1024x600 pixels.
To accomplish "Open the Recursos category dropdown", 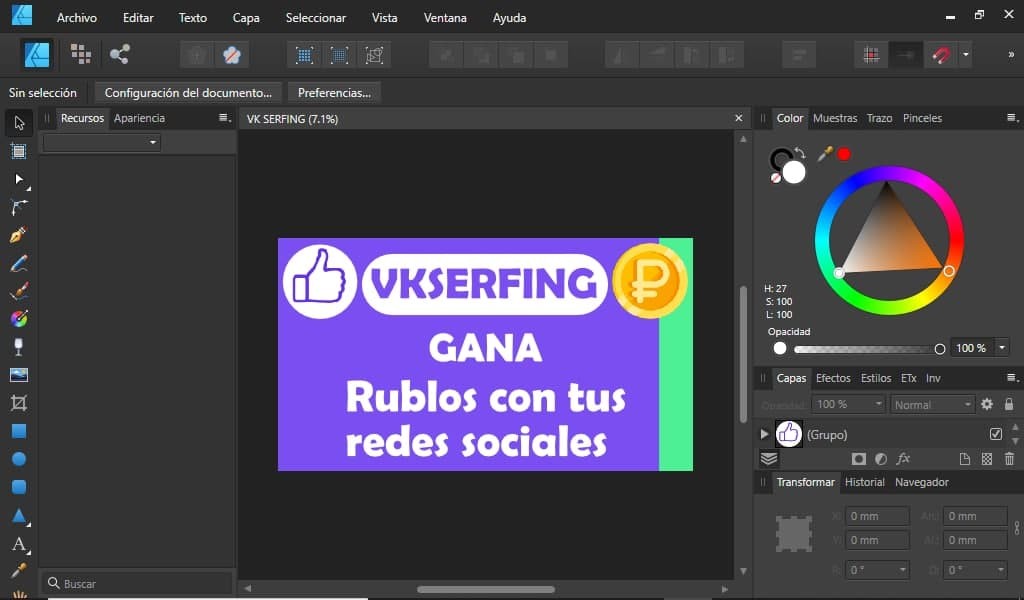I will tap(101, 142).
